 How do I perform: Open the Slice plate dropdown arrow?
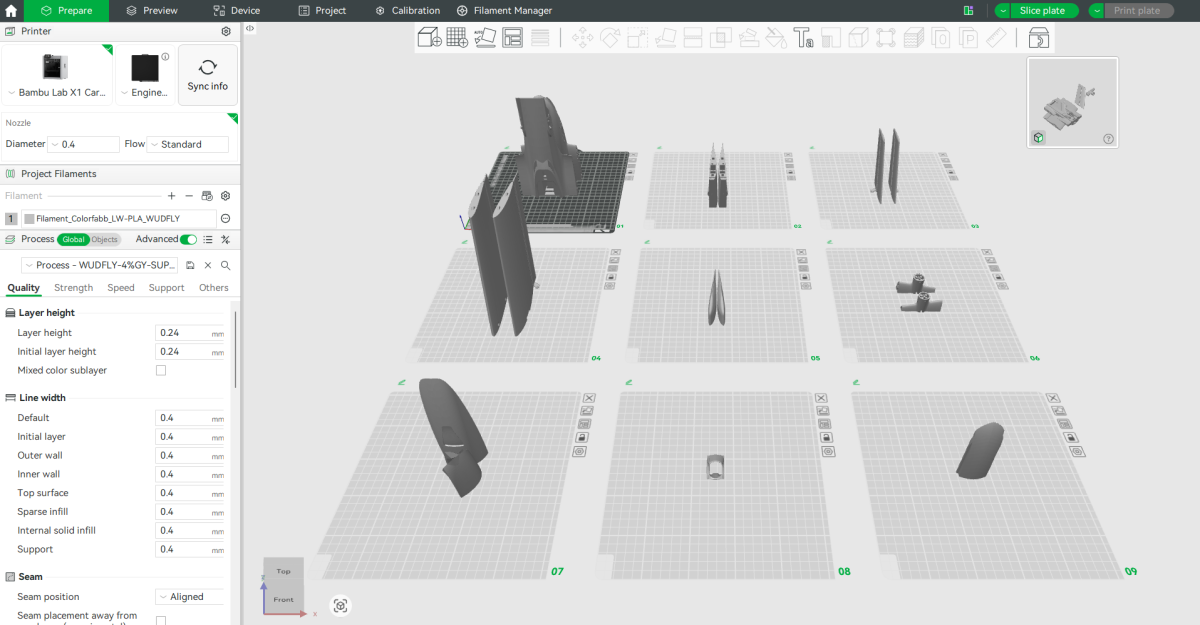[x=1003, y=11]
